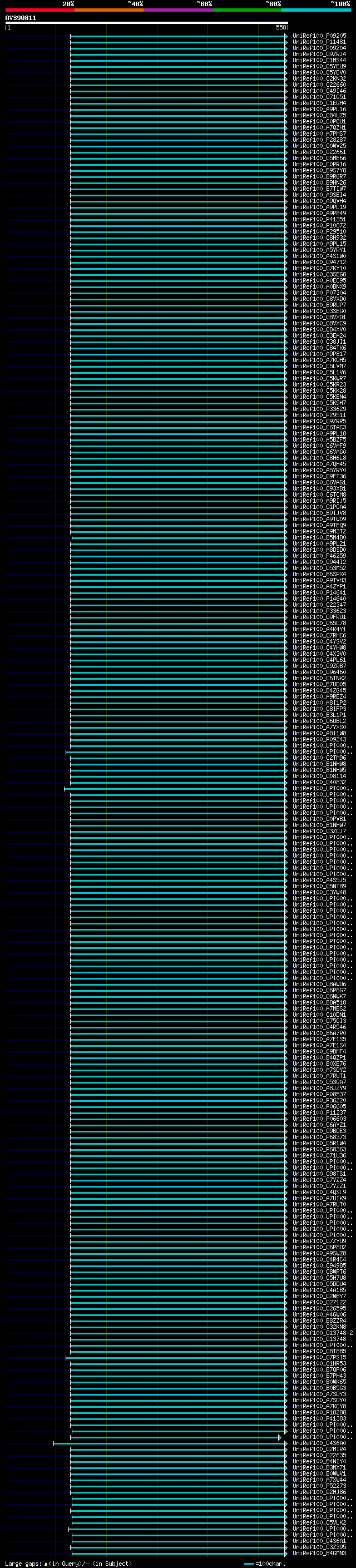Select hit label UniRef100_A9P849

[x=319, y=213]
